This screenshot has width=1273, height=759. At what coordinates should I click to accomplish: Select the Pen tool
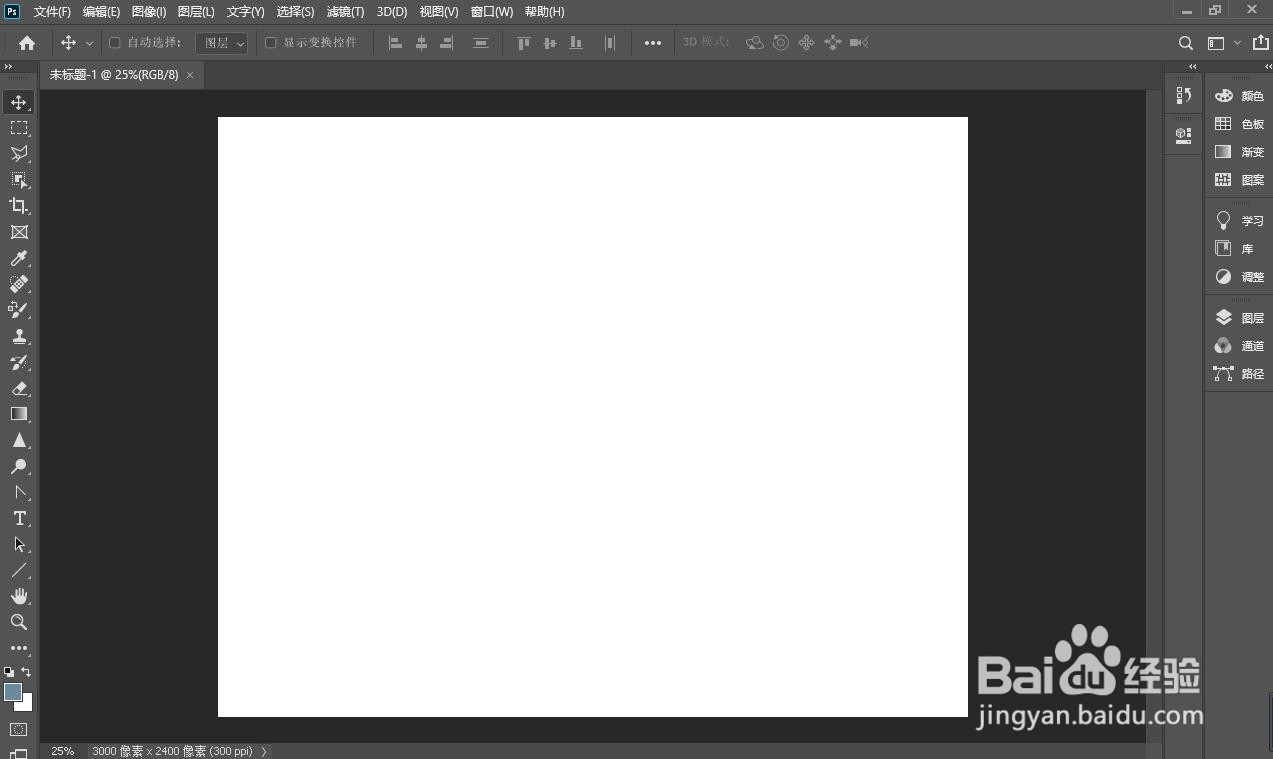tap(19, 492)
